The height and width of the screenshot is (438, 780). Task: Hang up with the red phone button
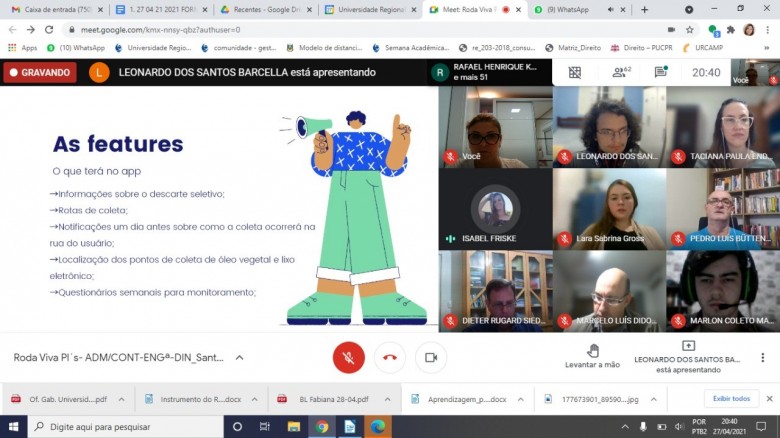[389, 357]
